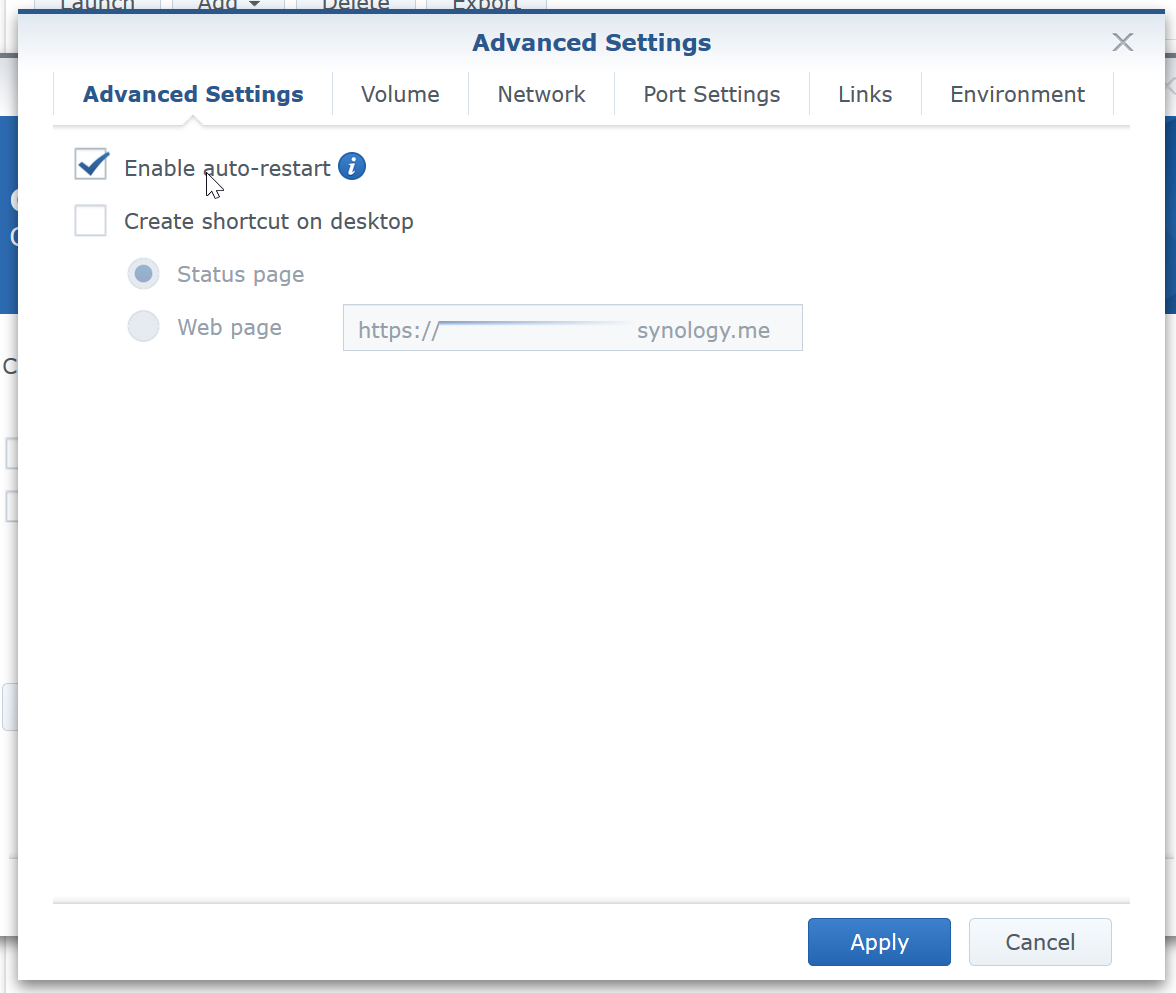Click the Advanced Settings dialog title bar

tap(591, 43)
